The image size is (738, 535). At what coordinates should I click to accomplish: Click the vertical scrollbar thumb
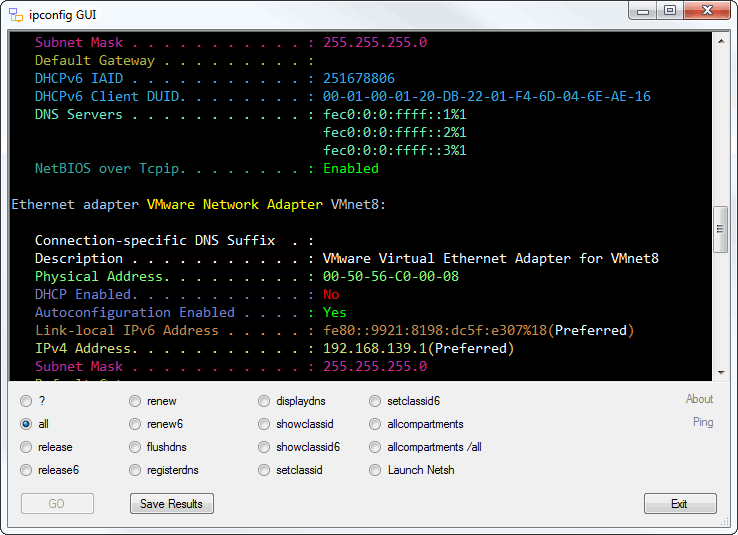(x=721, y=229)
